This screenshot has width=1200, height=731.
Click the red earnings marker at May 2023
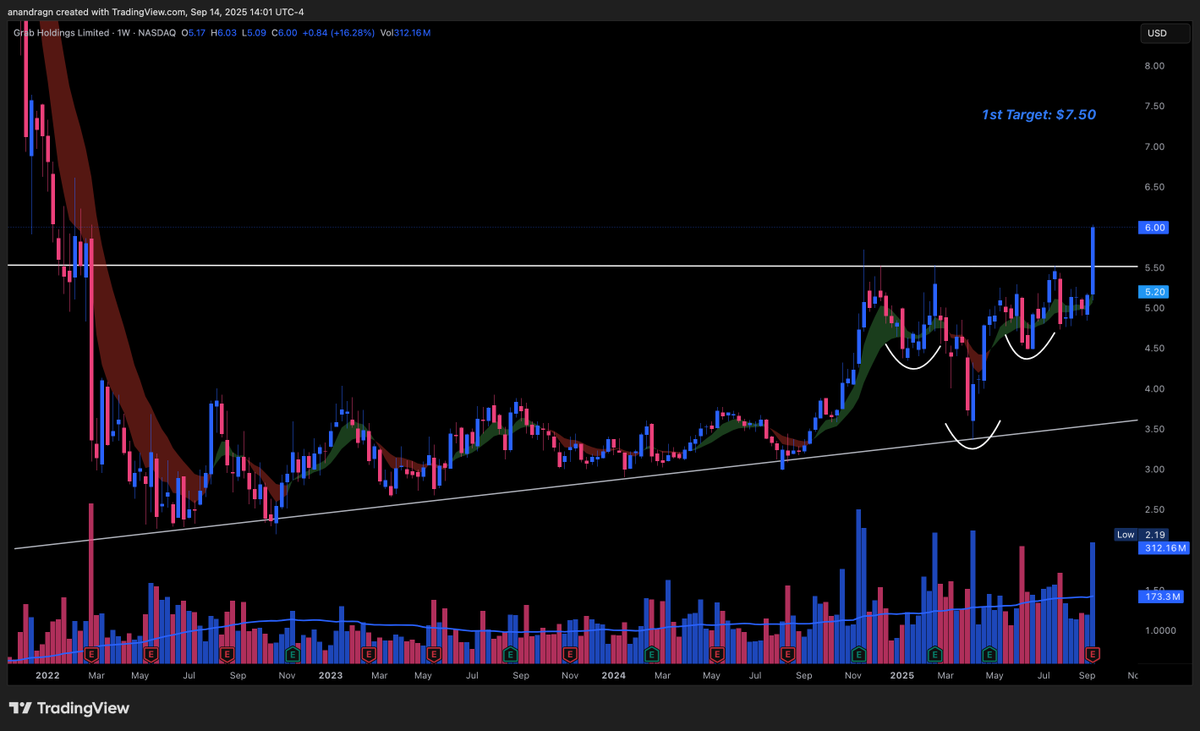[433, 653]
